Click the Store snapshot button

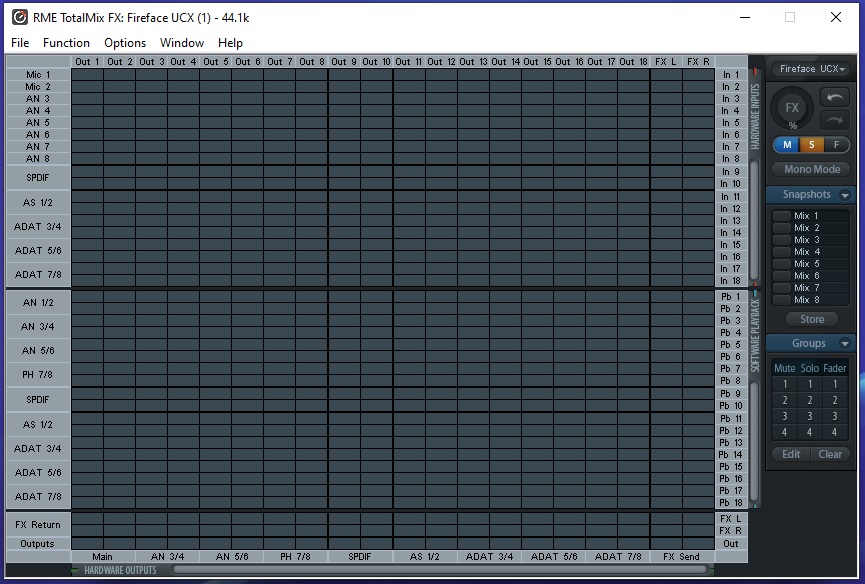point(812,319)
